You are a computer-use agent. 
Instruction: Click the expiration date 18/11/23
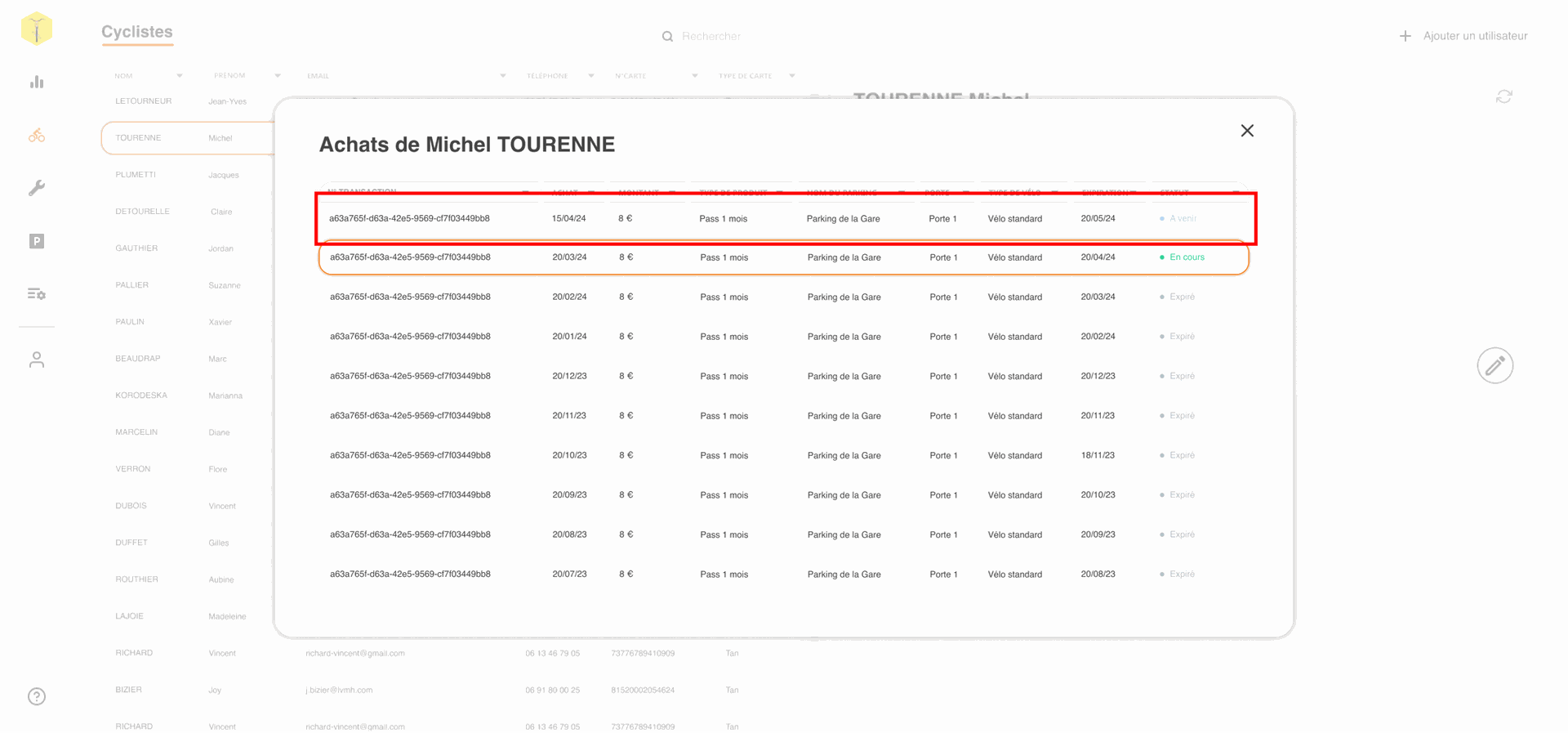1098,455
